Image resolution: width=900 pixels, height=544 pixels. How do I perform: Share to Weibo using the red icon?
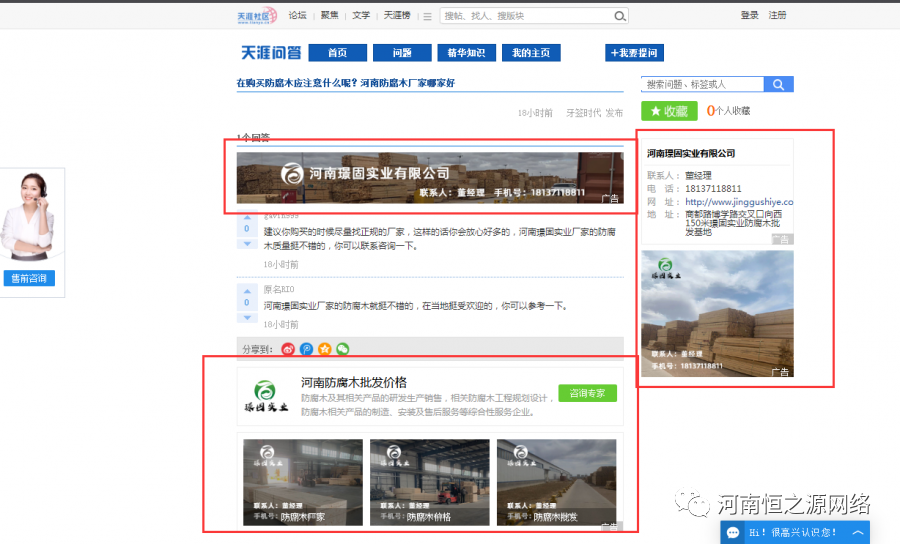[288, 349]
